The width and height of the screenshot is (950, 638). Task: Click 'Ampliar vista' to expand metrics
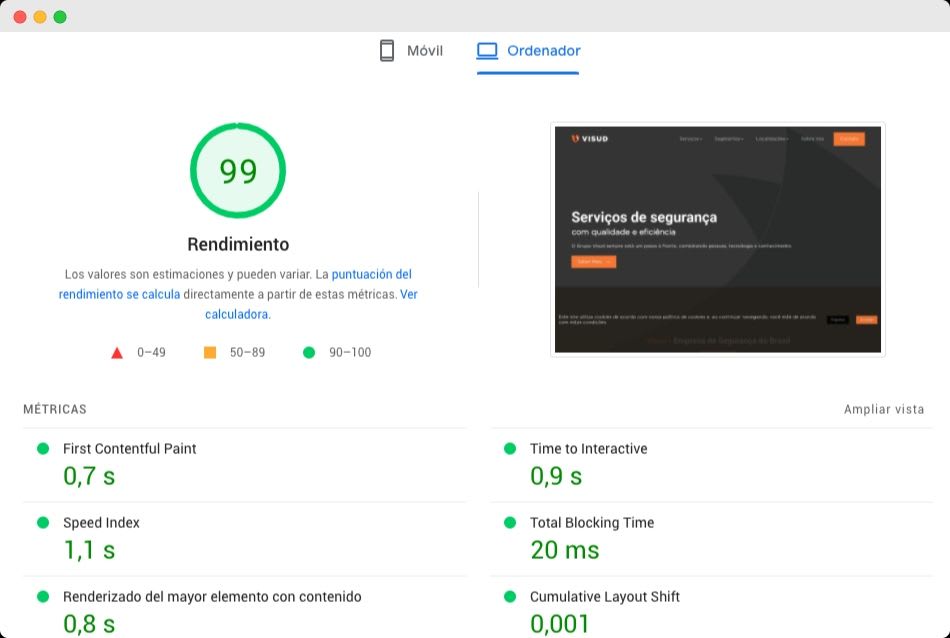click(x=884, y=410)
